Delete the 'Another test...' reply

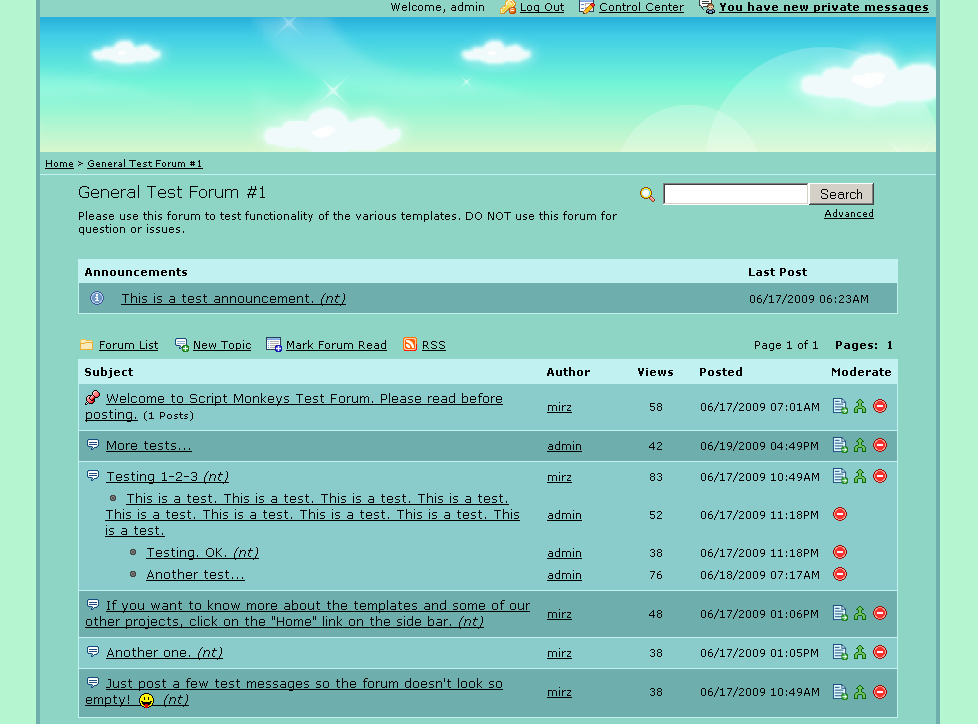(840, 574)
